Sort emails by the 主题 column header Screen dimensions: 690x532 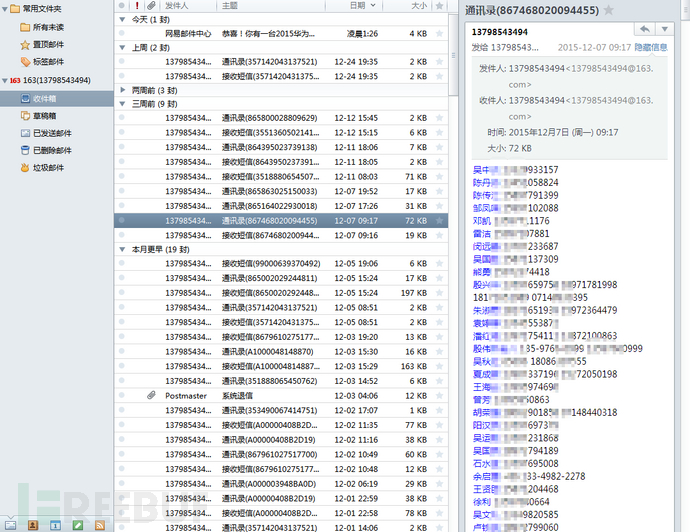click(271, 5)
